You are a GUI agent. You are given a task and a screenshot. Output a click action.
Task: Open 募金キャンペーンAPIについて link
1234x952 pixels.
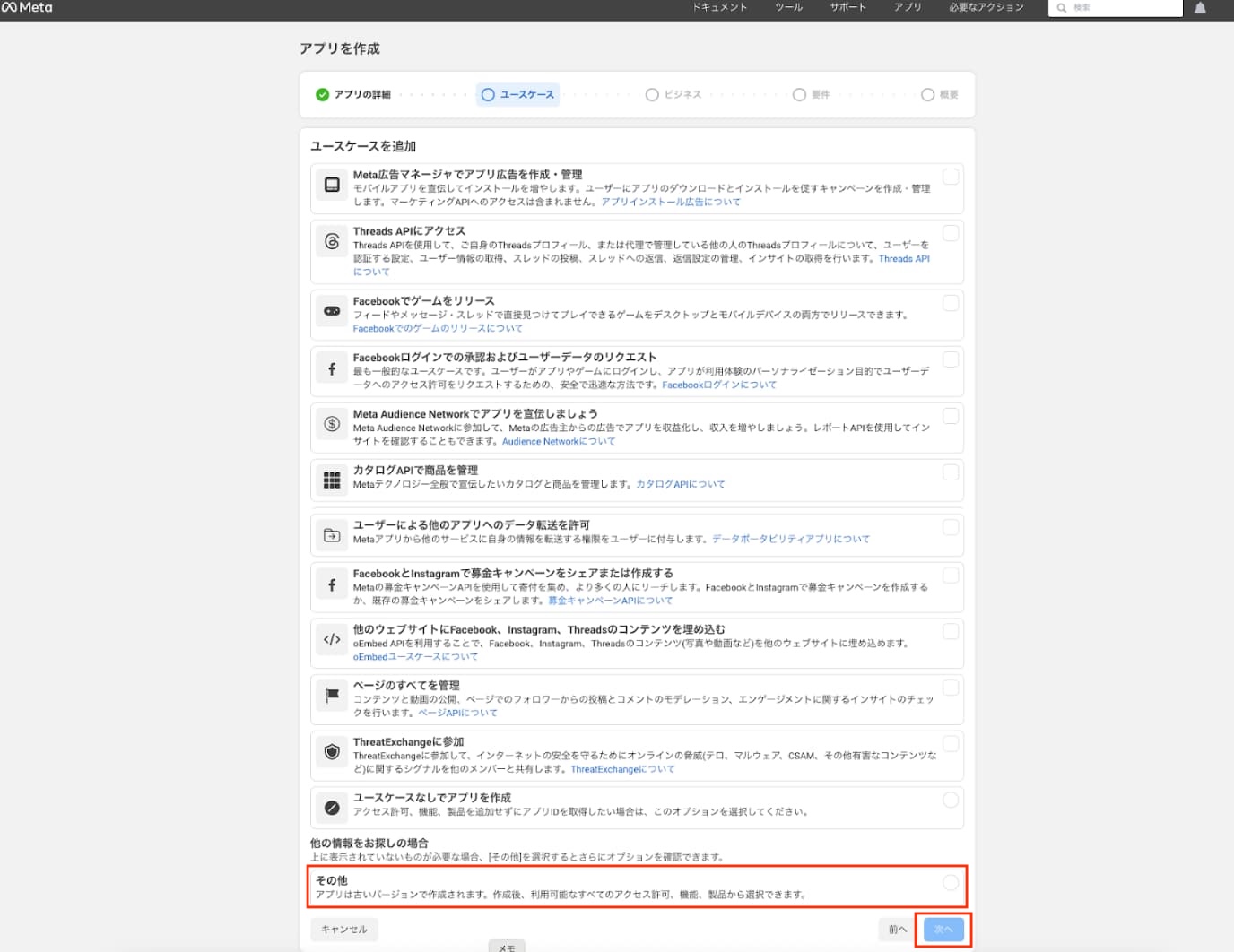611,601
